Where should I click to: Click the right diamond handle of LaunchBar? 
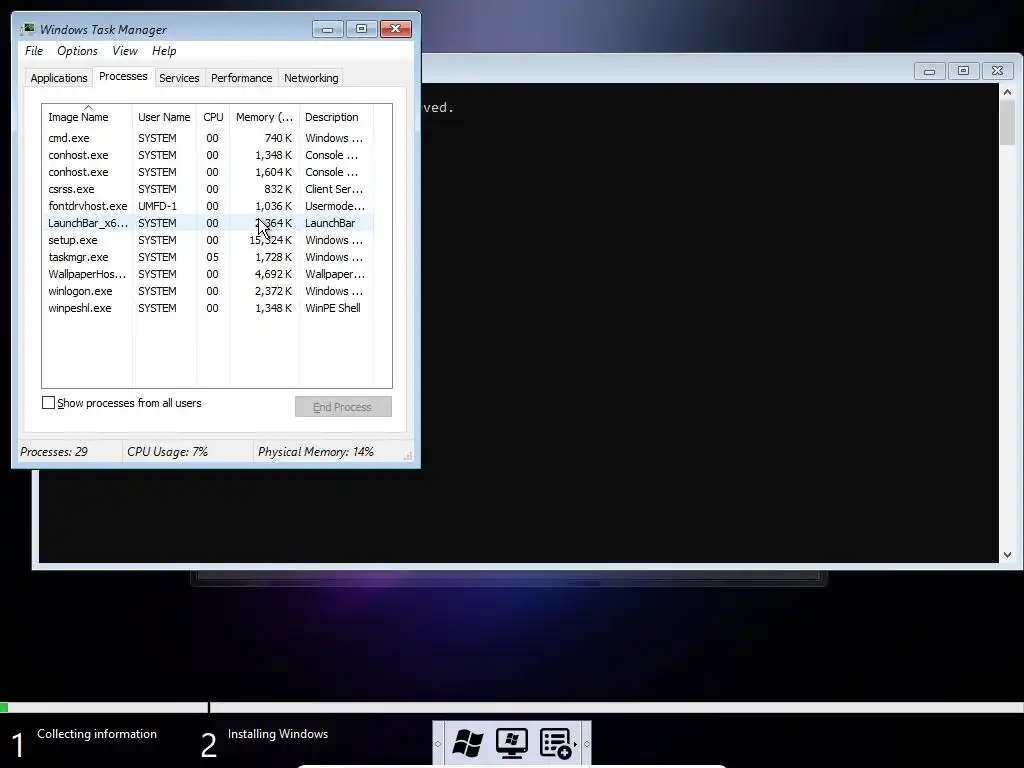point(586,744)
